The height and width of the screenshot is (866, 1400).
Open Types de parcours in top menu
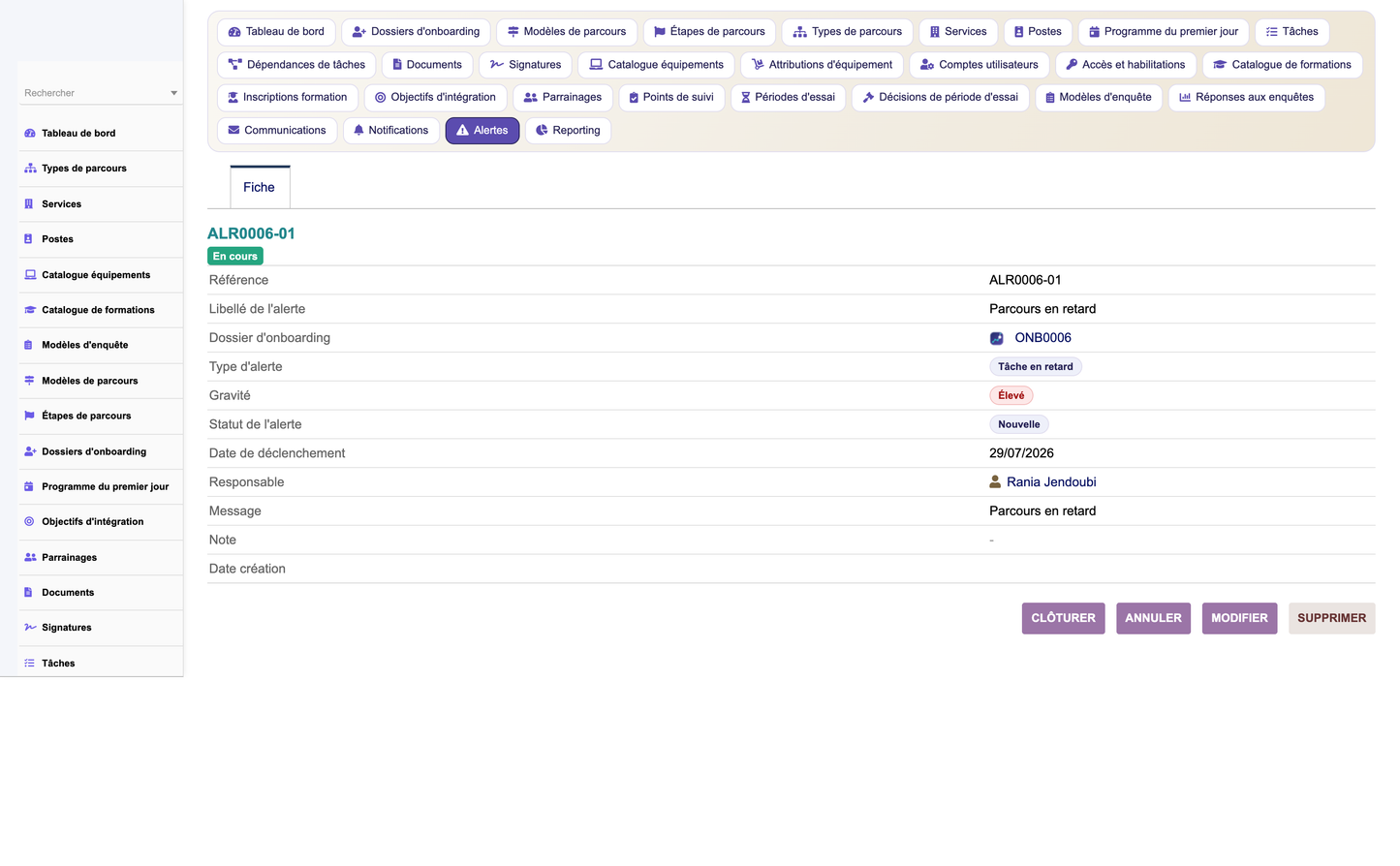tap(847, 32)
